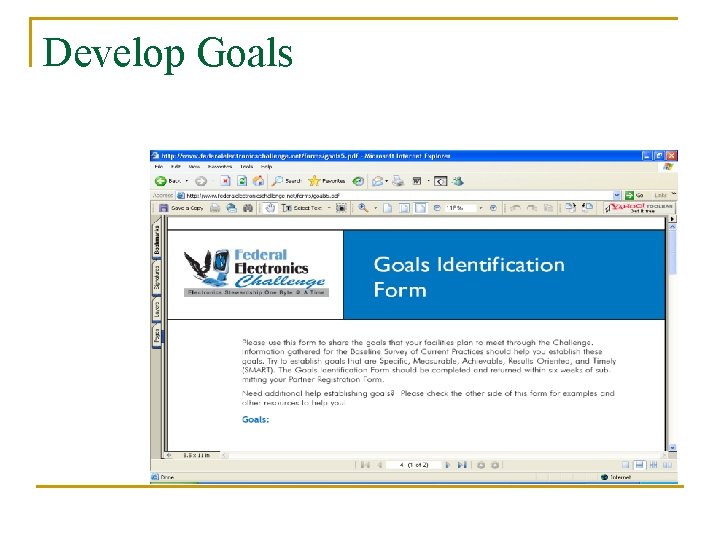Click the page number field
The height and width of the screenshot is (540, 720).
click(x=413, y=465)
